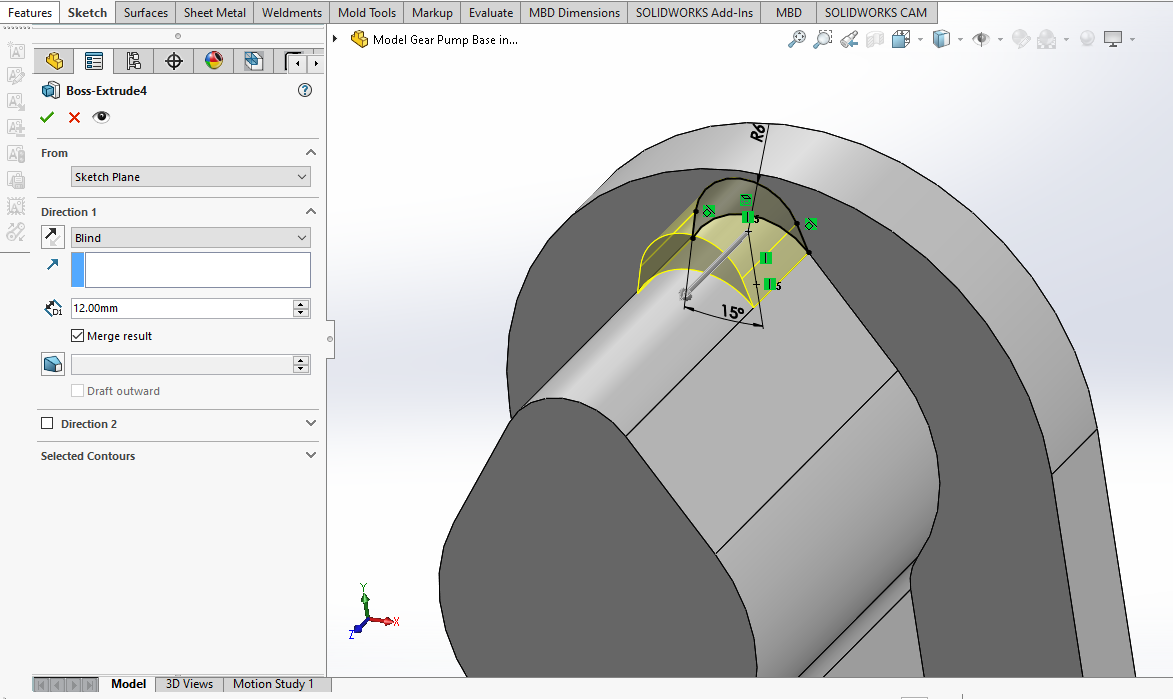Switch to the Features ribbon tab

point(30,13)
